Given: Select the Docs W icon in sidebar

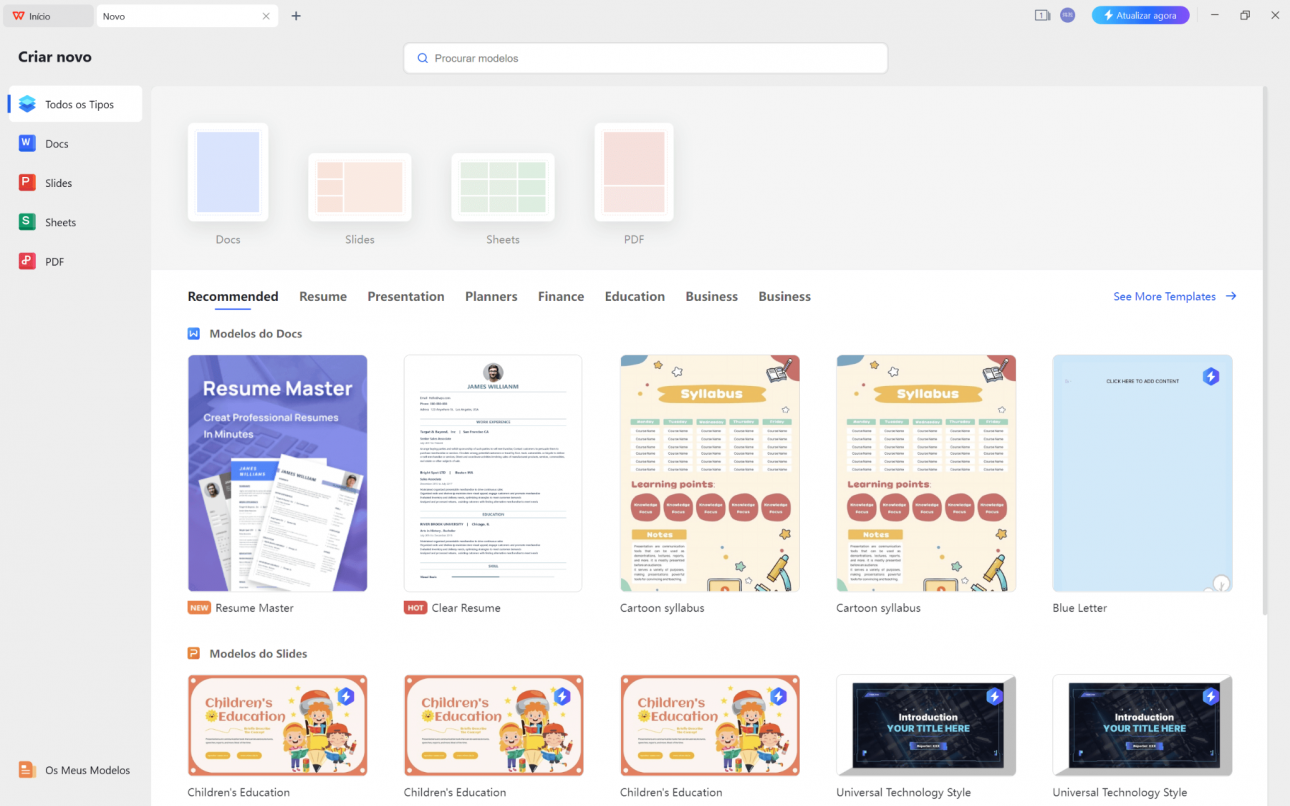Looking at the screenshot, I should [x=27, y=143].
